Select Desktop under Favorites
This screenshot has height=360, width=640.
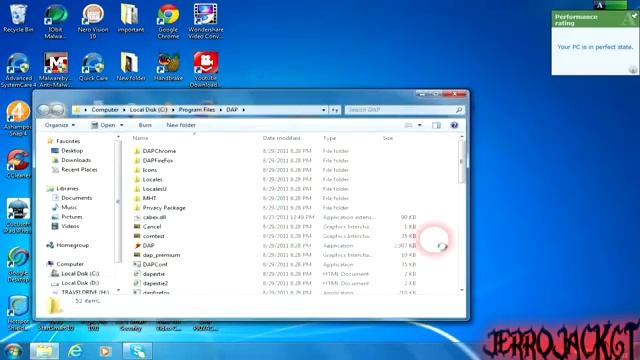pyautogui.click(x=67, y=151)
